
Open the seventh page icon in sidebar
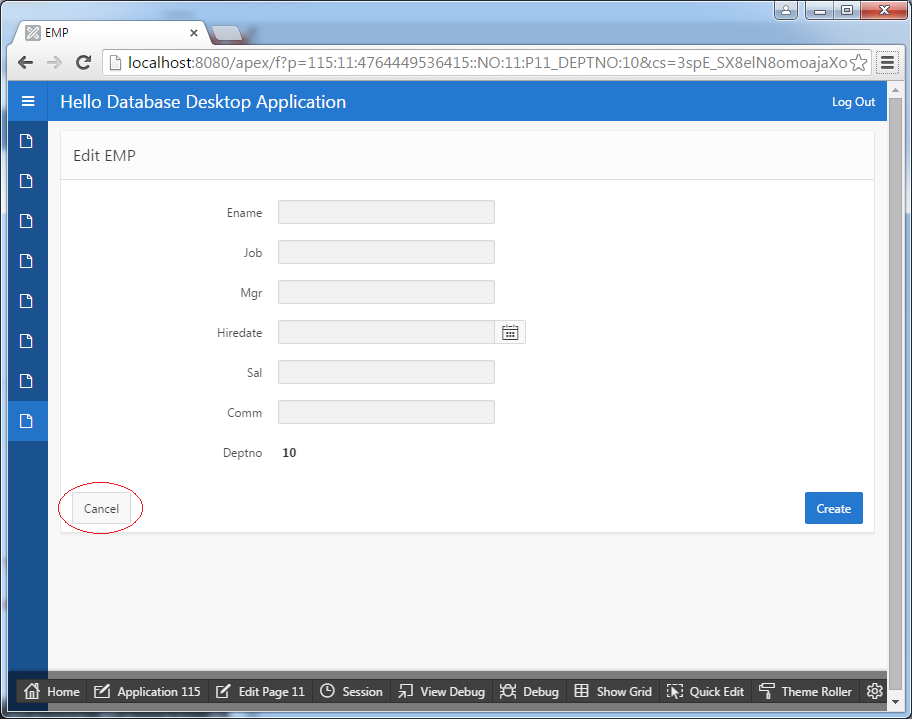[x=27, y=381]
